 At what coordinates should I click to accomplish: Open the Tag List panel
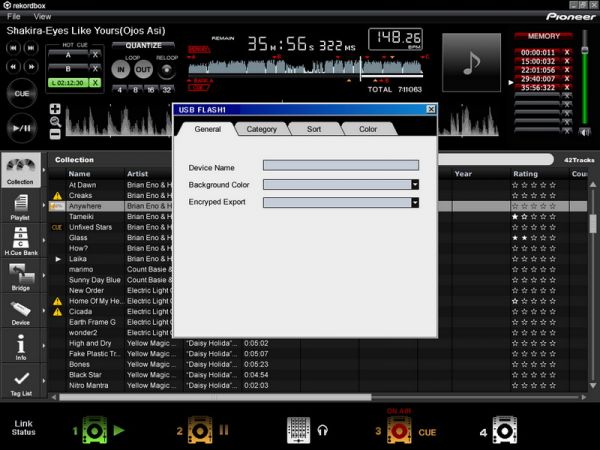pyautogui.click(x=21, y=382)
